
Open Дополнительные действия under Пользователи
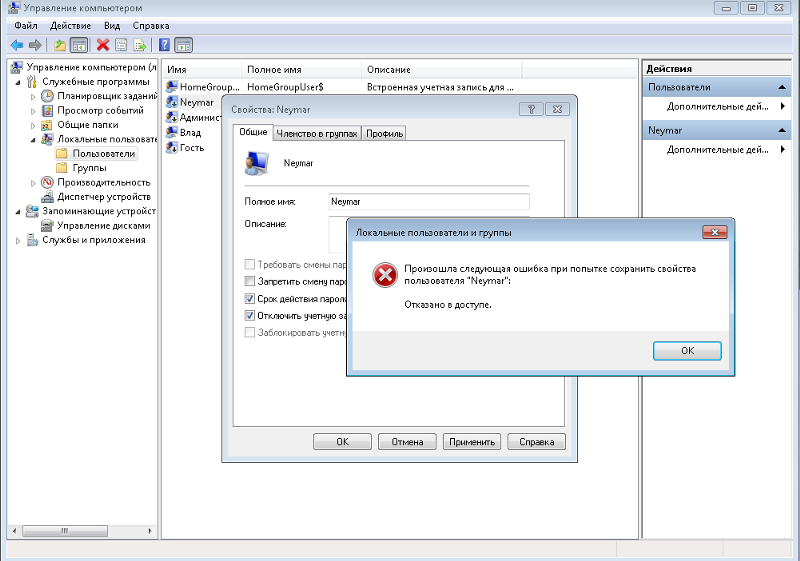[x=717, y=106]
